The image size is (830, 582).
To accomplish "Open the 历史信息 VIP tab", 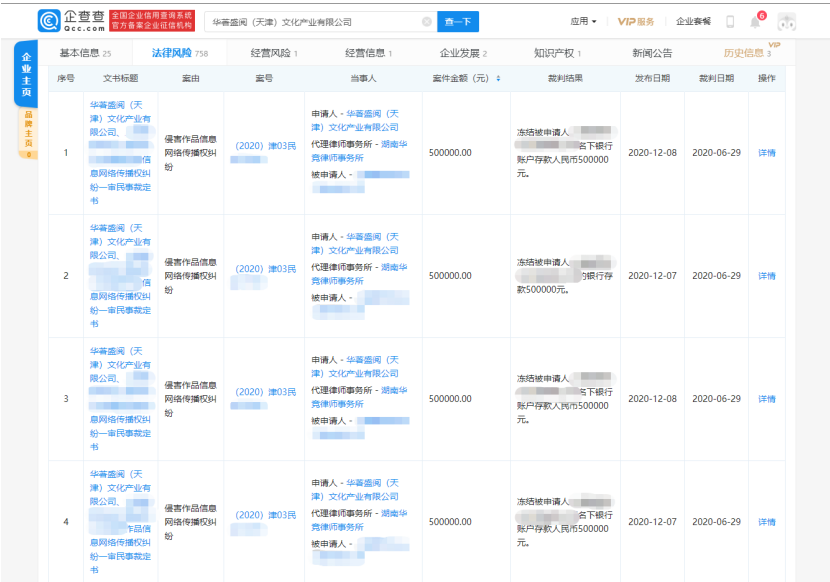I will point(747,53).
